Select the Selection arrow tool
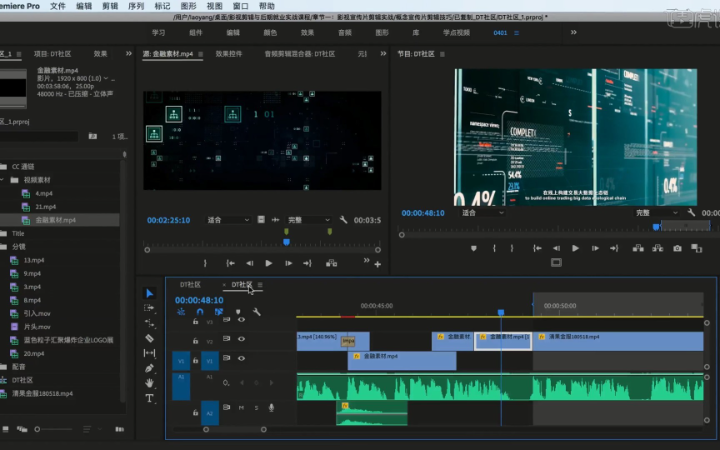This screenshot has height=450, width=720. [150, 293]
